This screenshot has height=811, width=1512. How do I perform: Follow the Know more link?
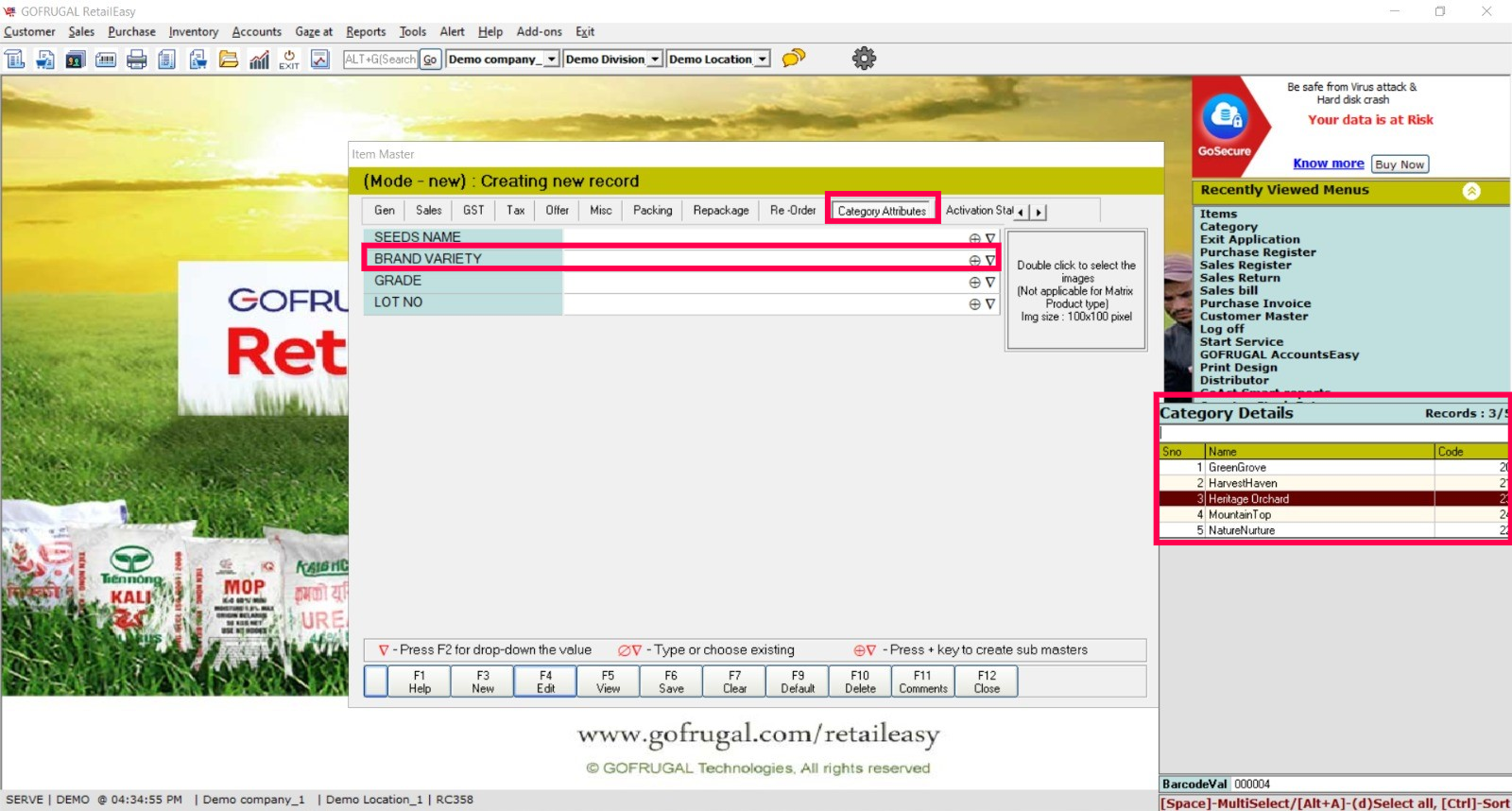pyautogui.click(x=1329, y=164)
